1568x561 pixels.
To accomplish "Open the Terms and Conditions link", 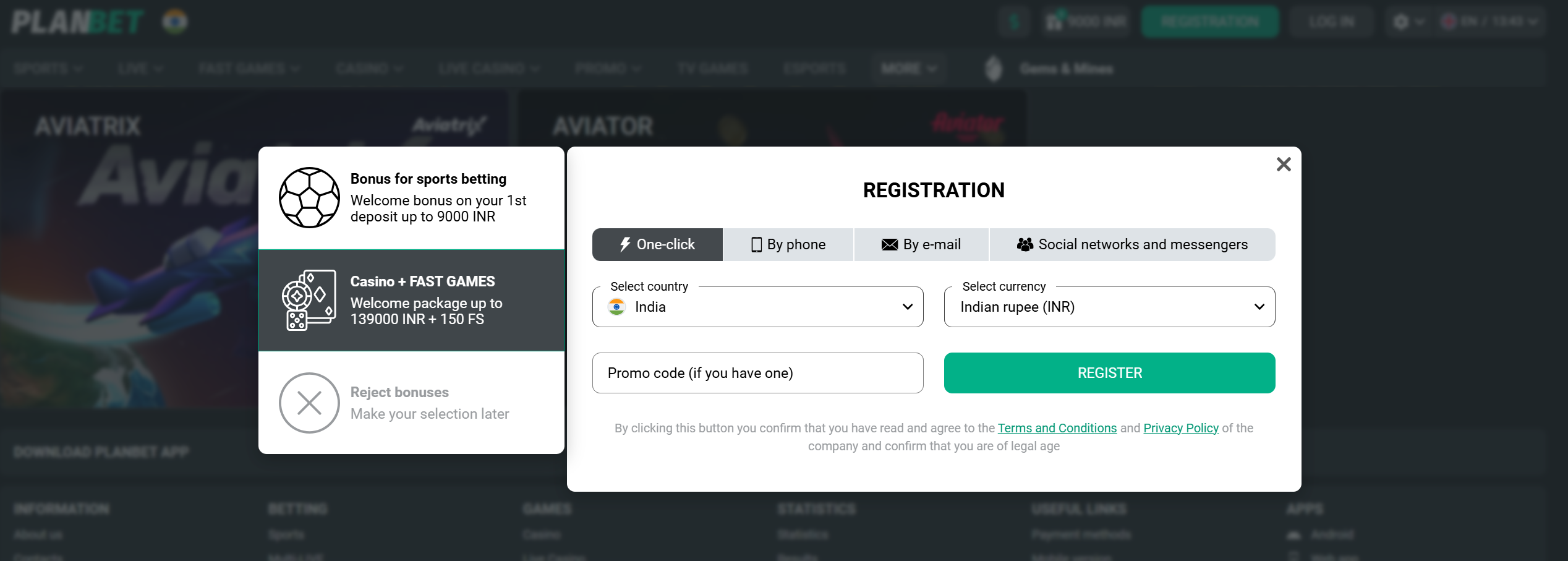I will pyautogui.click(x=1057, y=427).
